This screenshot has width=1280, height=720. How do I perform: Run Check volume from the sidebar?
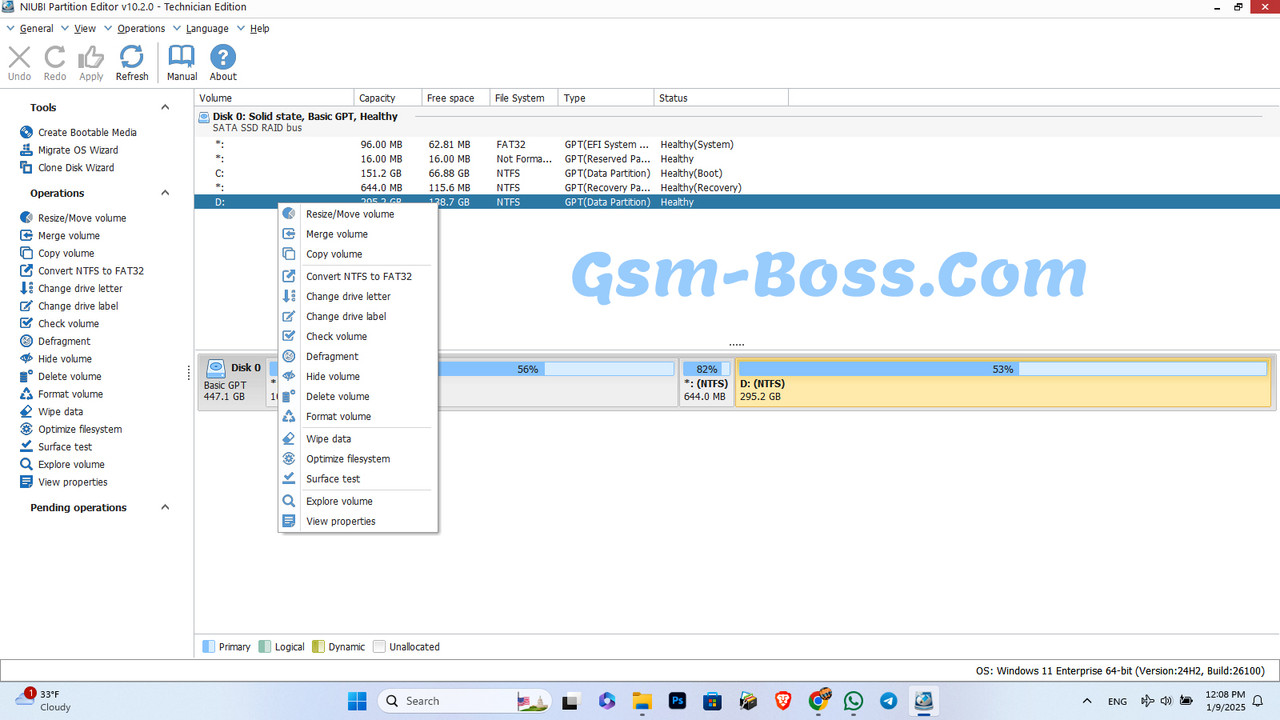[59, 324]
